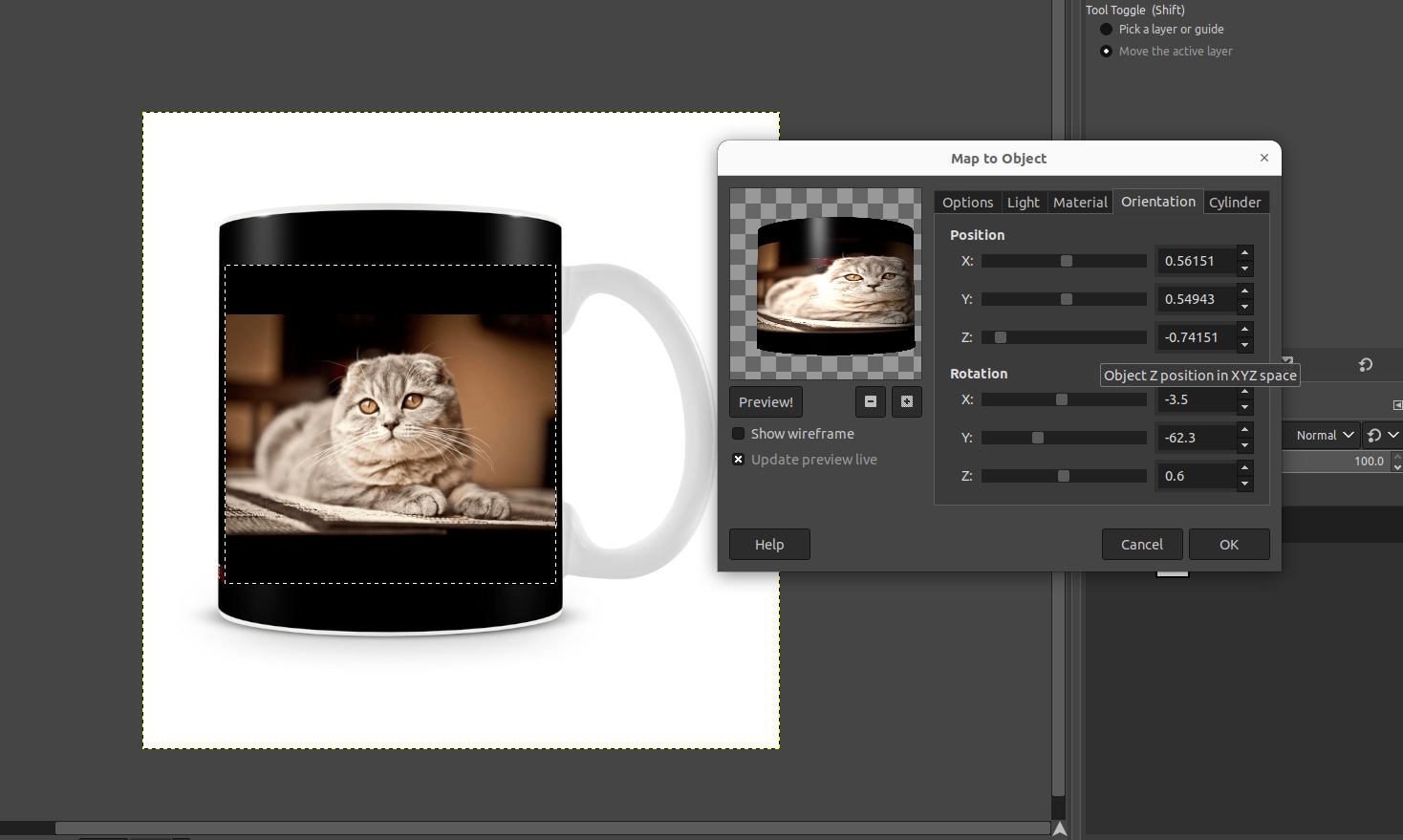1403x840 pixels.
Task: Switch to the Material tab
Action: (1080, 203)
